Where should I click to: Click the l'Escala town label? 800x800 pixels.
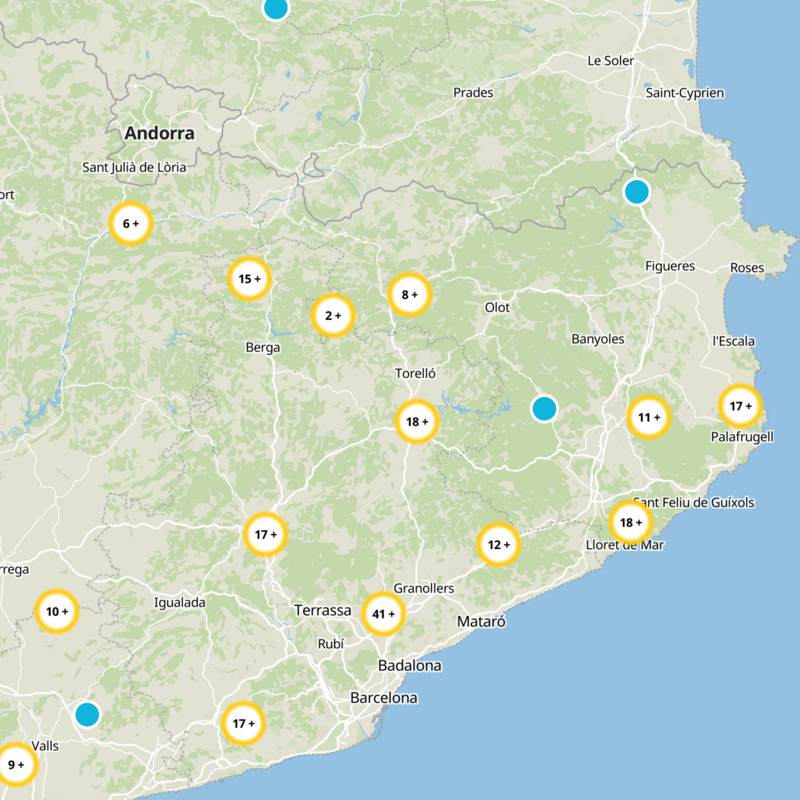734,341
